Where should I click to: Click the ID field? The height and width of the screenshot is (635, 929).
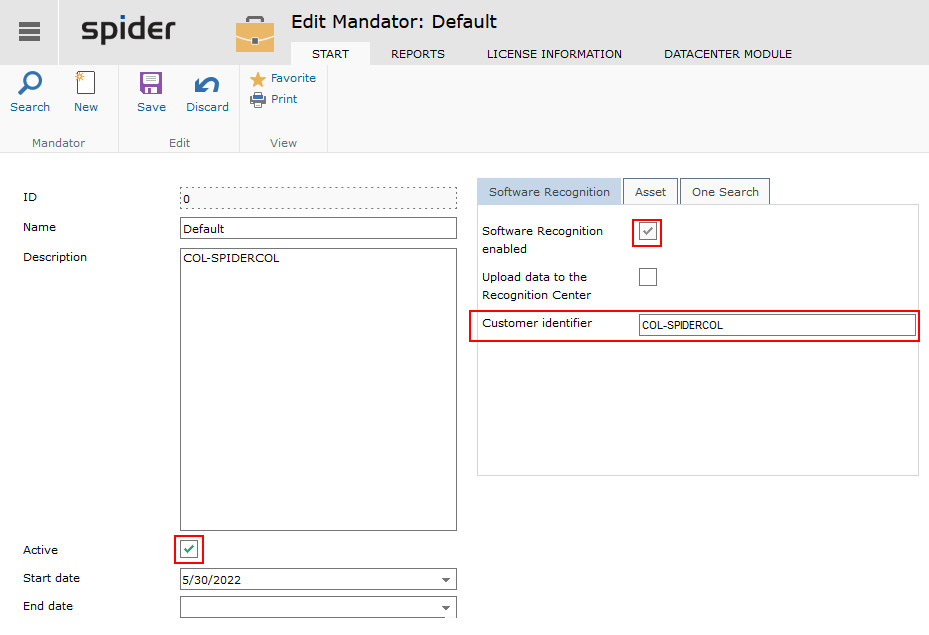point(318,198)
